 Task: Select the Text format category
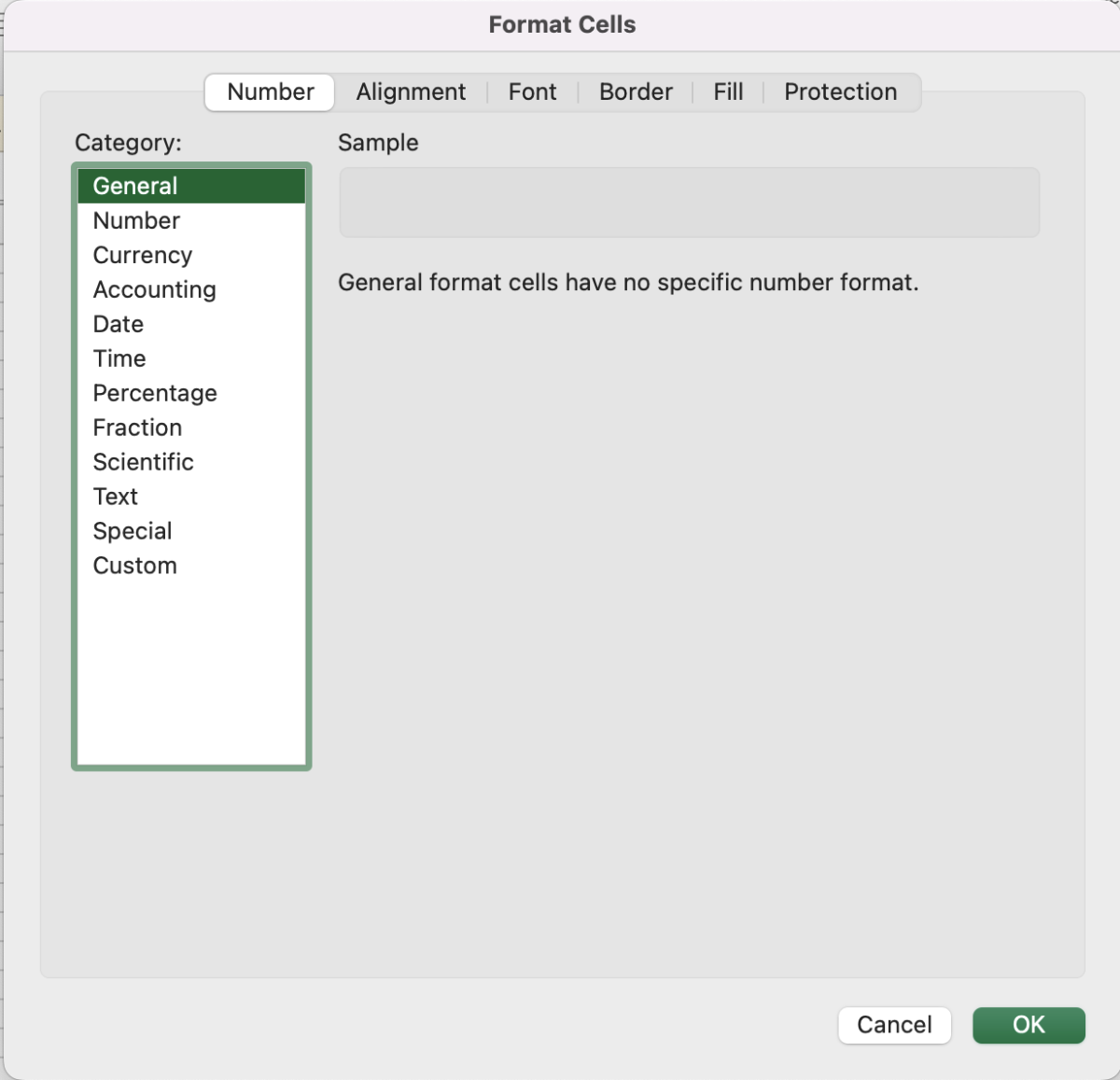115,496
